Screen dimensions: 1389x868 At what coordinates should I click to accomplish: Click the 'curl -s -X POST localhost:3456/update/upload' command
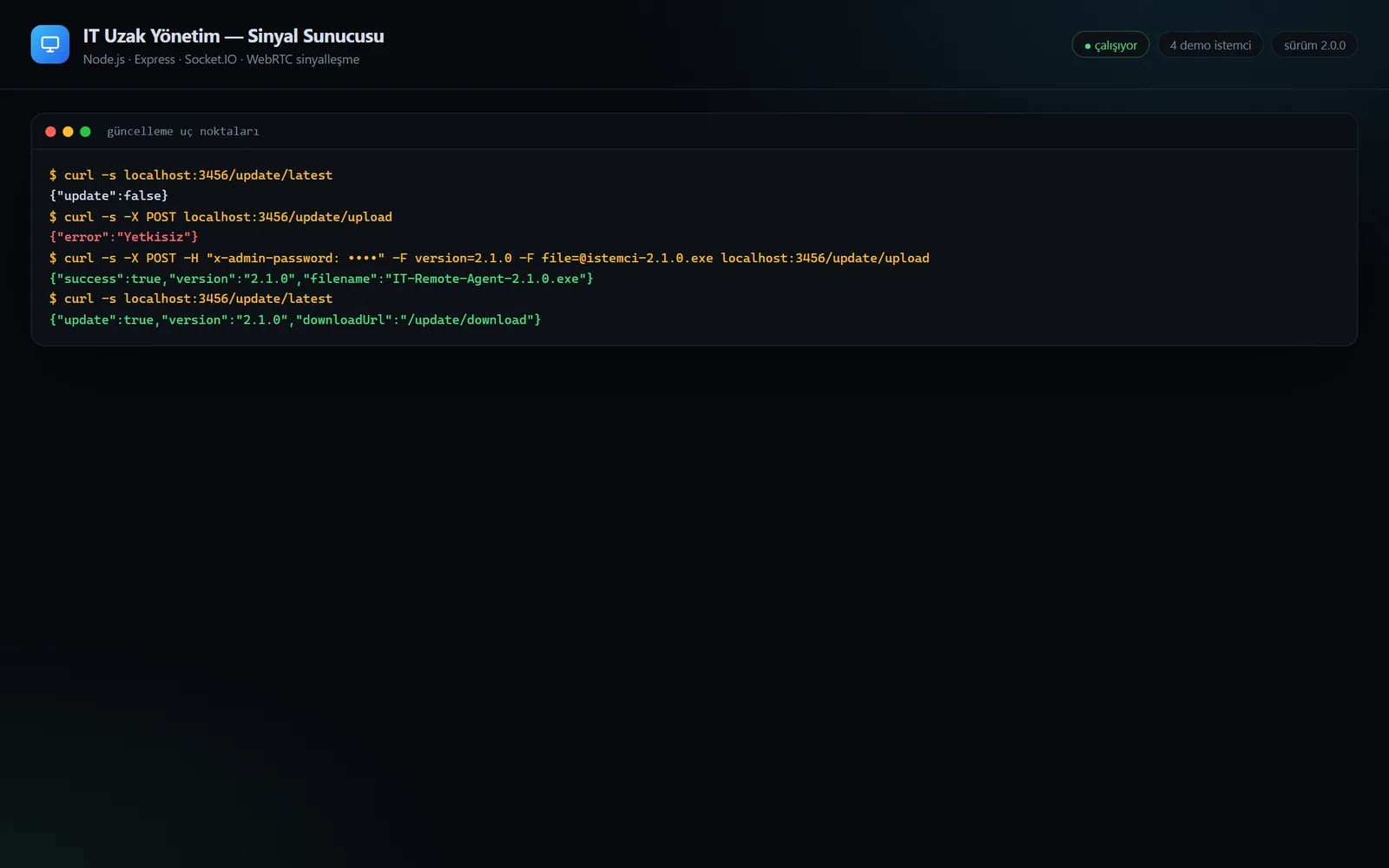pyautogui.click(x=221, y=217)
